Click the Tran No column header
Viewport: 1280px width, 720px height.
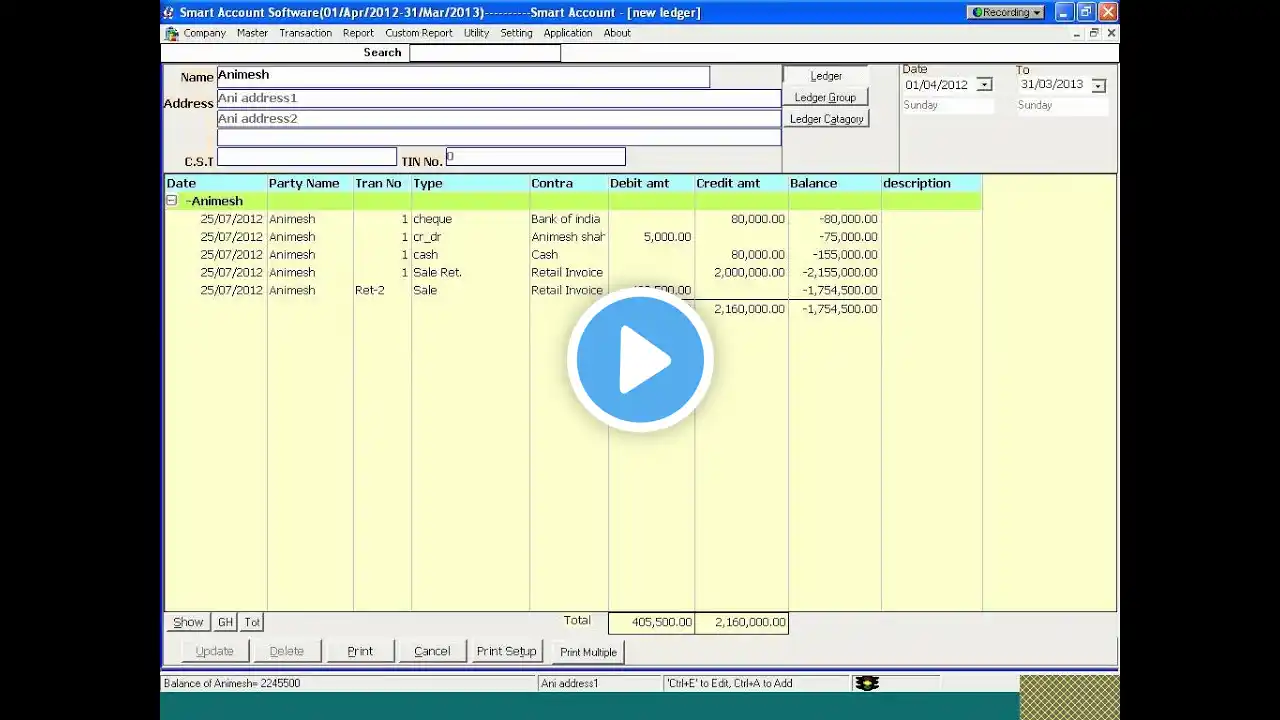pyautogui.click(x=382, y=183)
